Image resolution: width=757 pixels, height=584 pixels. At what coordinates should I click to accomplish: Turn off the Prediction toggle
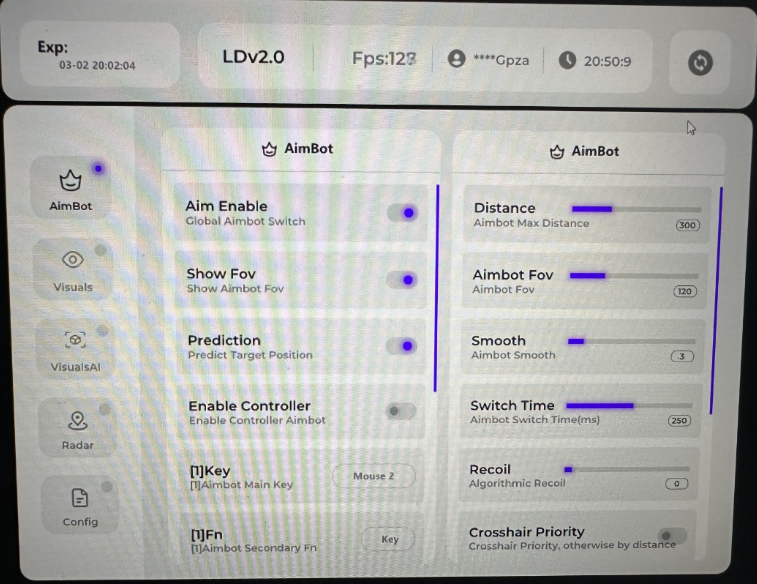[401, 347]
